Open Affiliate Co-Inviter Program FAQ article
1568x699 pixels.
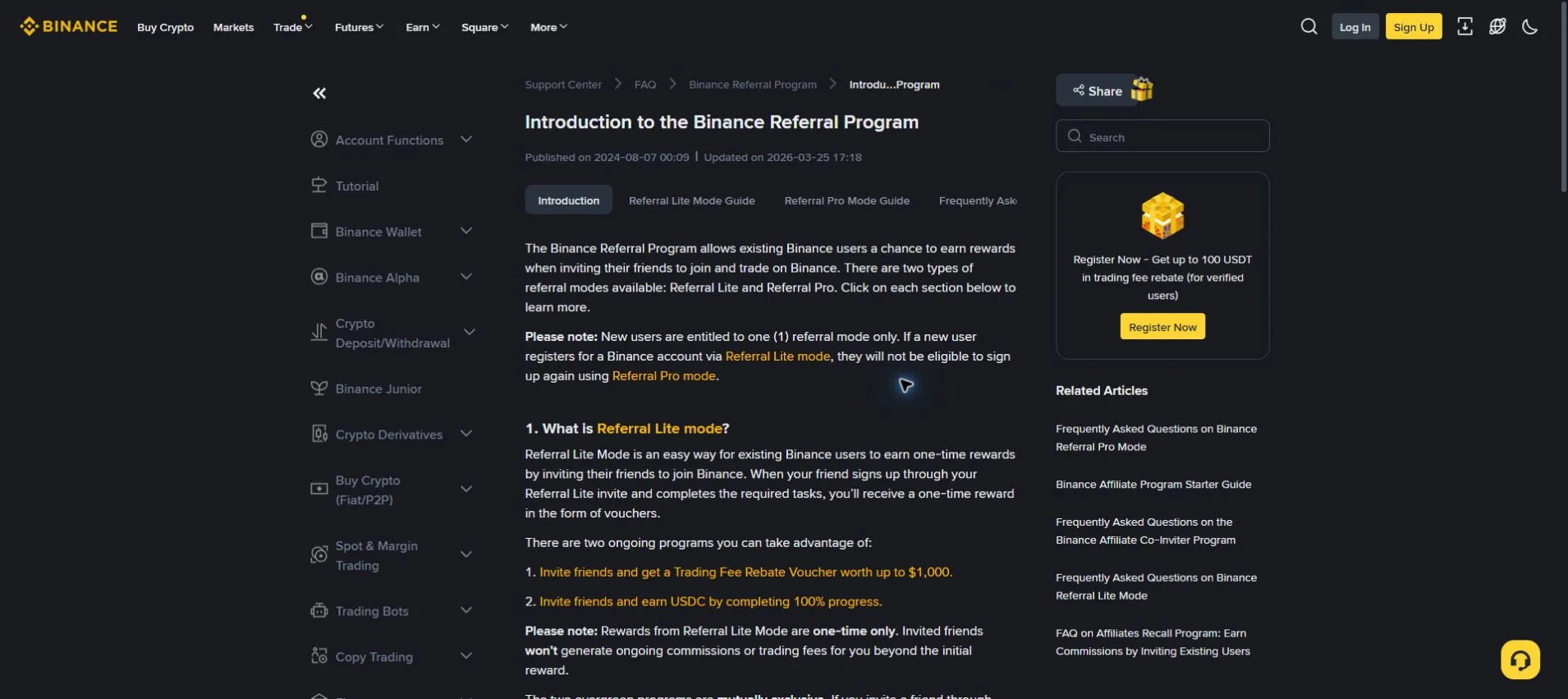(x=1145, y=531)
